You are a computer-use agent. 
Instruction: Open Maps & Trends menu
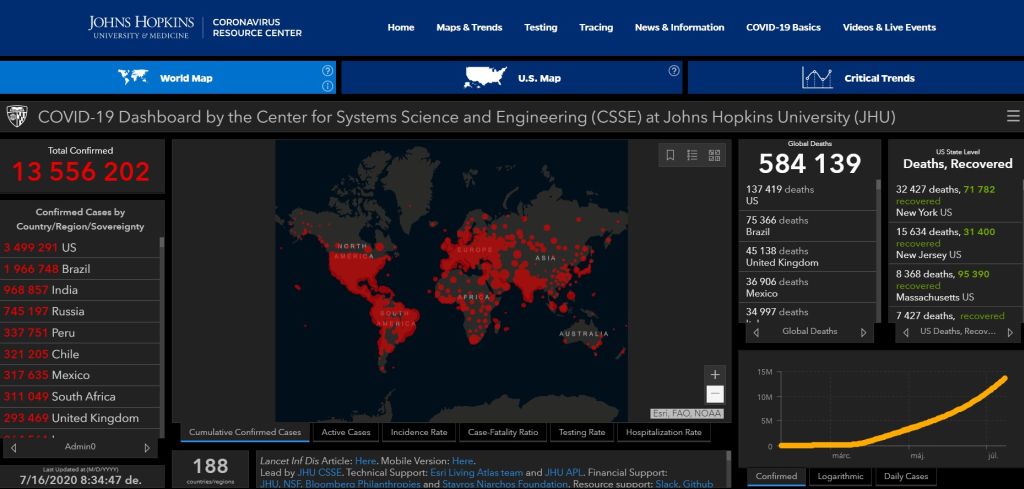pyautogui.click(x=470, y=27)
